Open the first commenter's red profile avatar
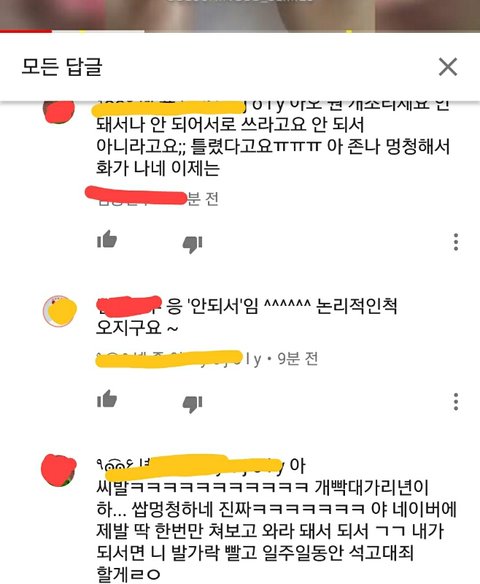This screenshot has width=480, height=584. click(x=59, y=111)
